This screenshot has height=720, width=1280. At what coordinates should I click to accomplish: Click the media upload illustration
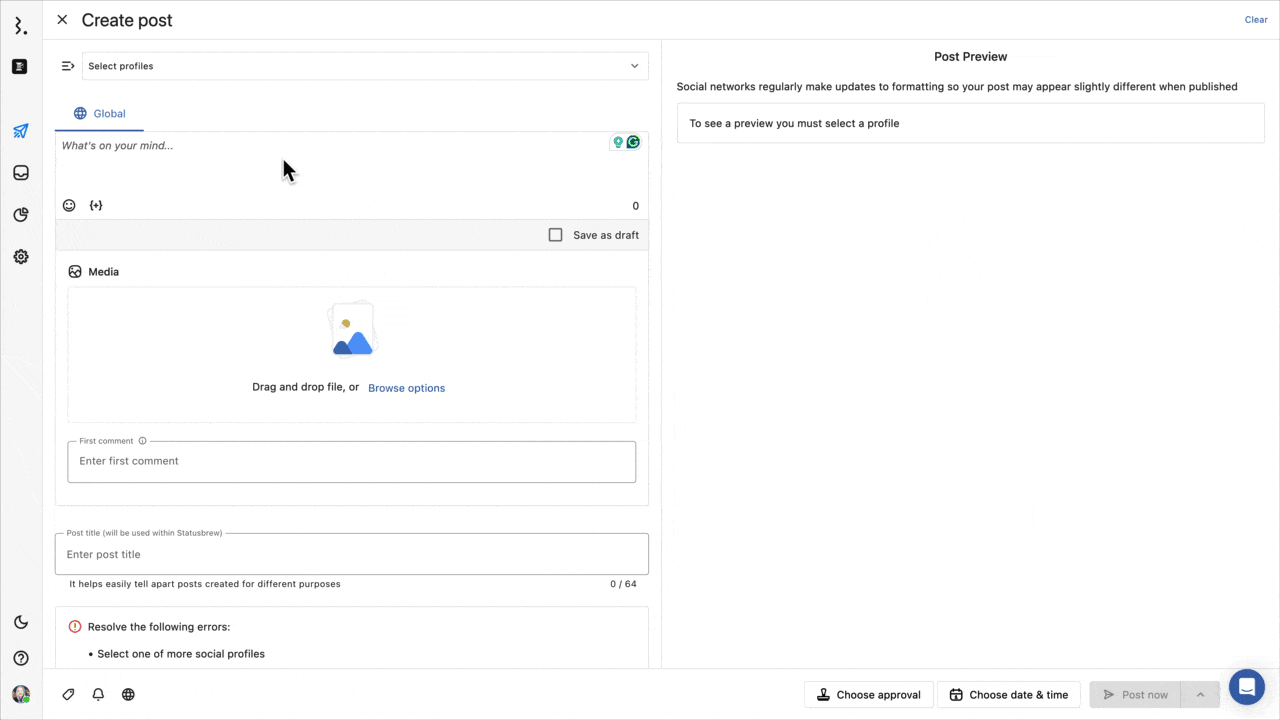[351, 329]
